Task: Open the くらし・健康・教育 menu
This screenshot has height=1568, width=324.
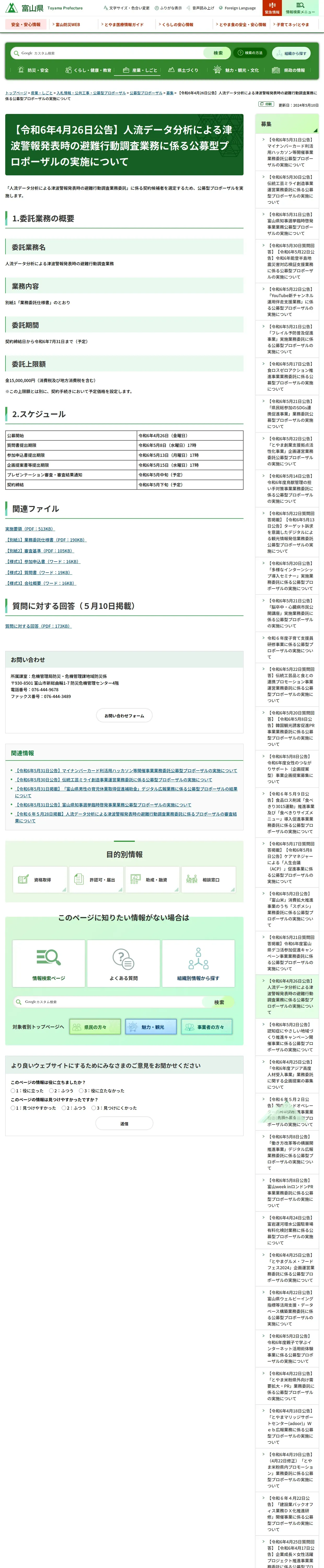Action: [x=88, y=70]
